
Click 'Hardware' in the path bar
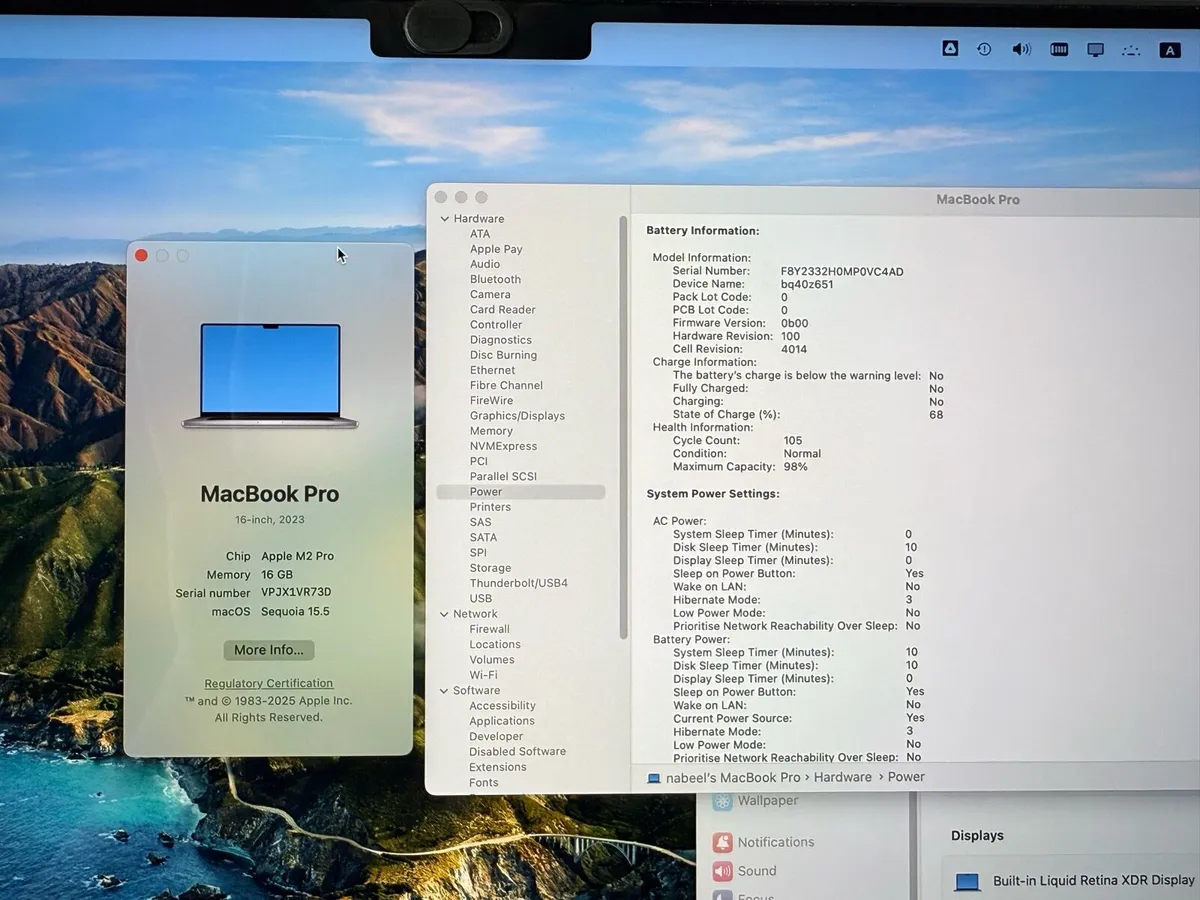click(843, 777)
